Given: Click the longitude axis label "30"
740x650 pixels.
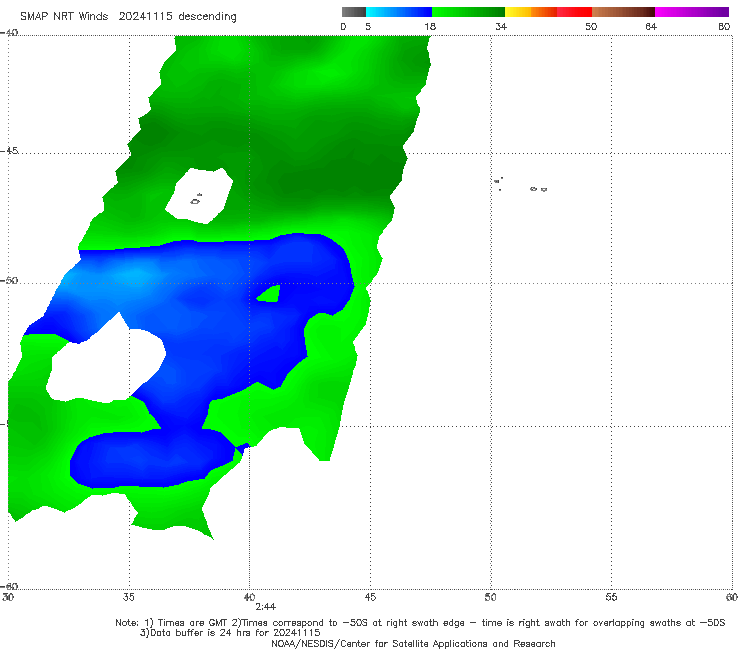Looking at the screenshot, I should coord(8,597).
